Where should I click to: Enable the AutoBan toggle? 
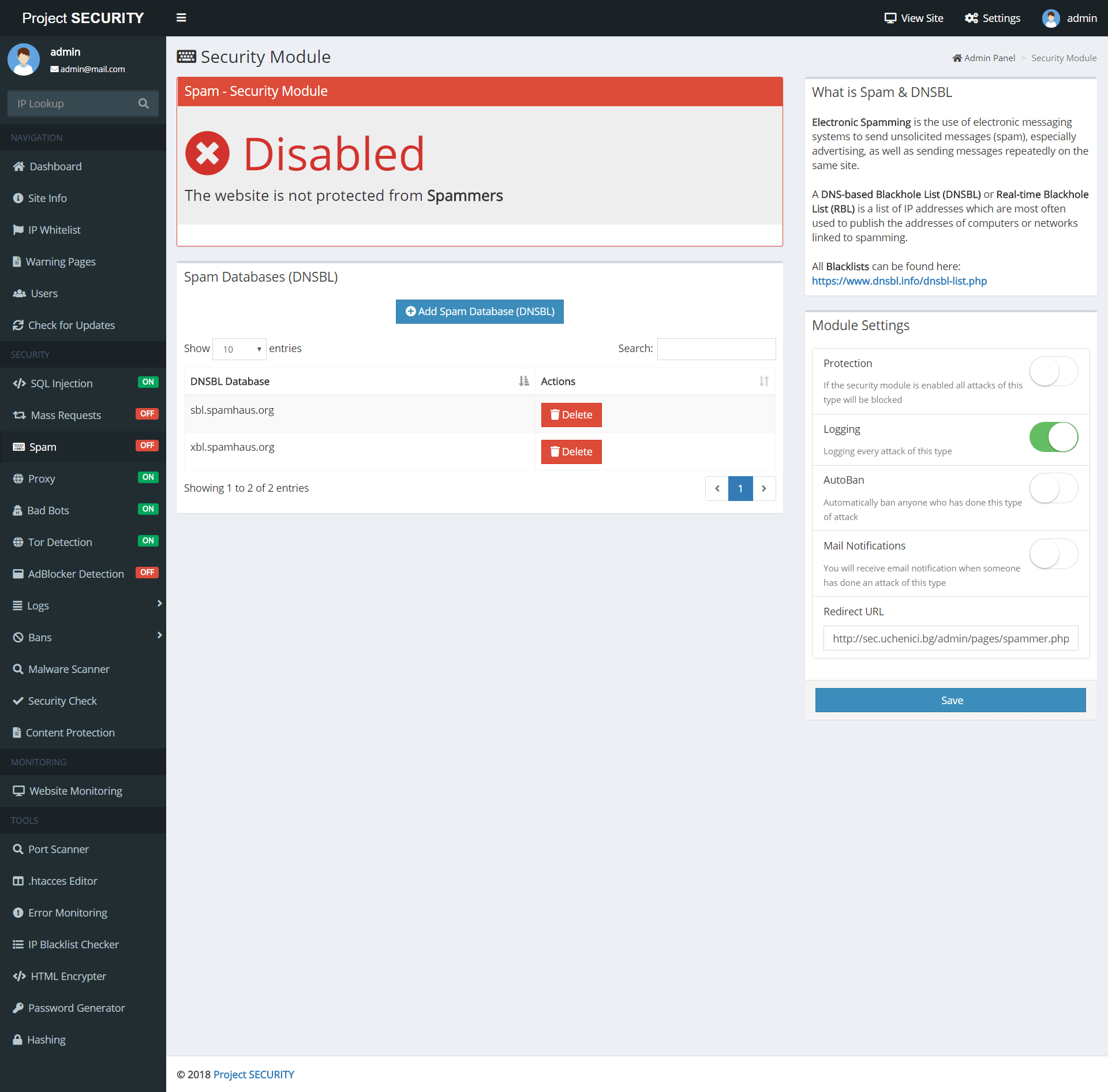(x=1053, y=488)
